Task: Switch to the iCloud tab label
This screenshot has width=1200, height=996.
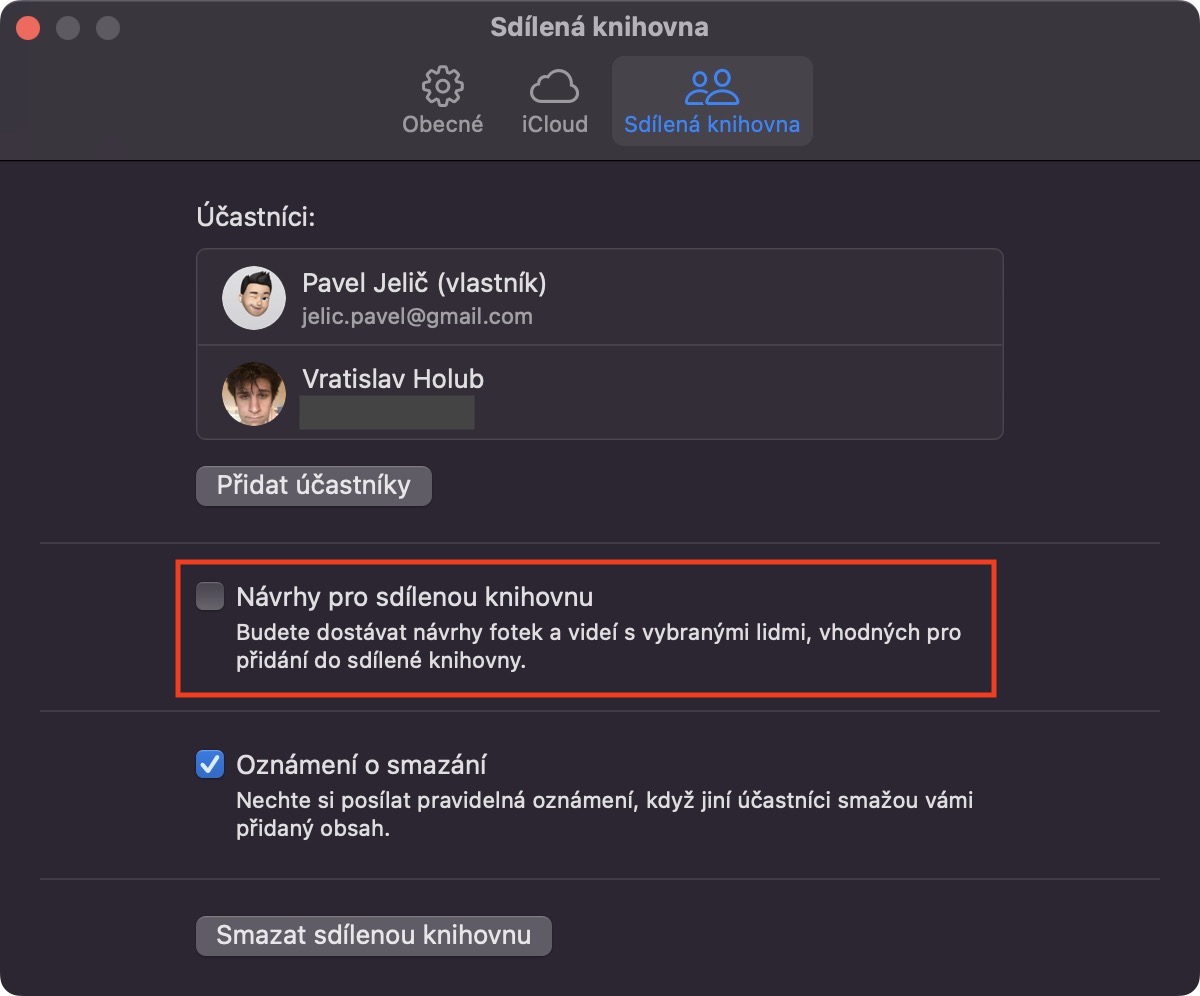Action: point(554,125)
